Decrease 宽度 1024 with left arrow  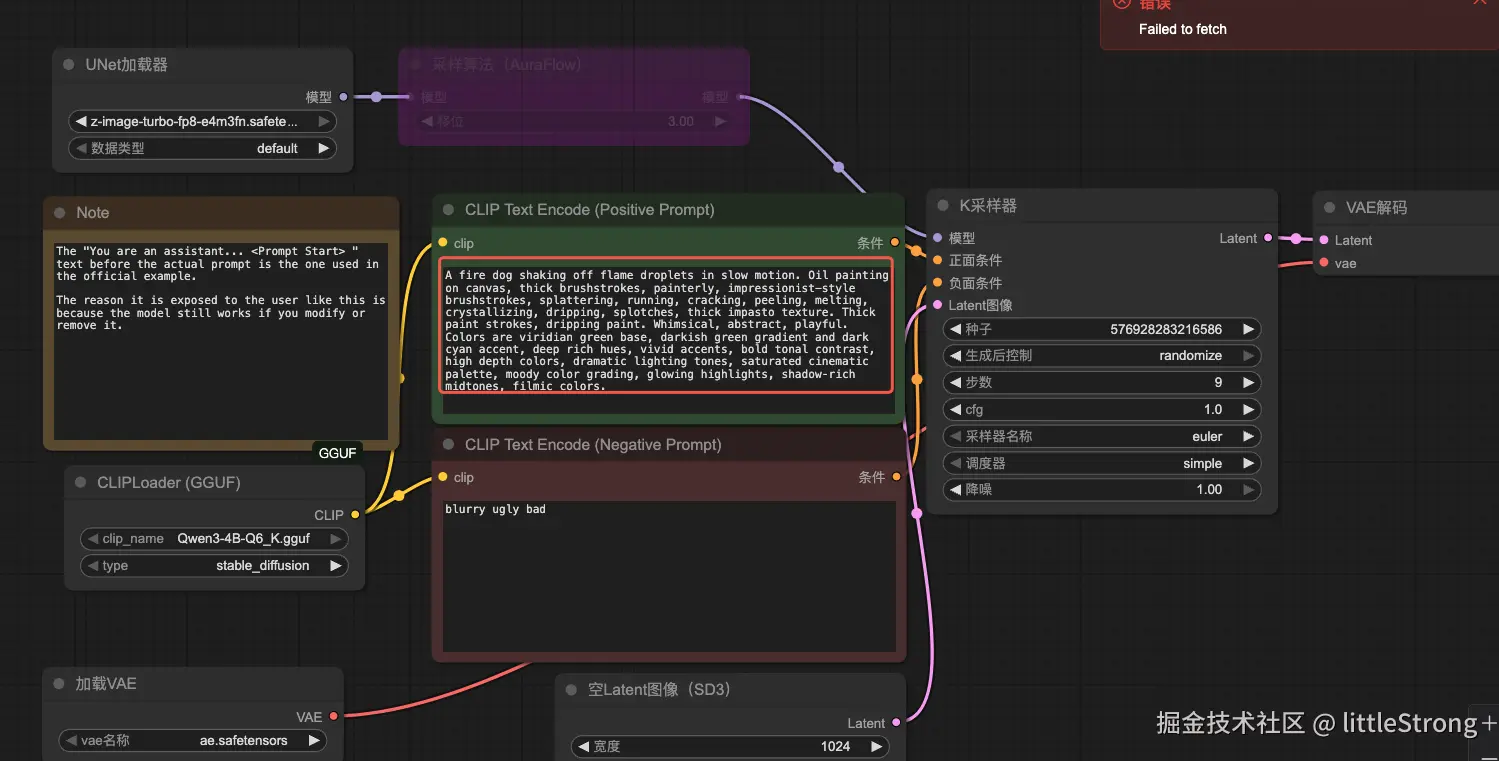(583, 746)
